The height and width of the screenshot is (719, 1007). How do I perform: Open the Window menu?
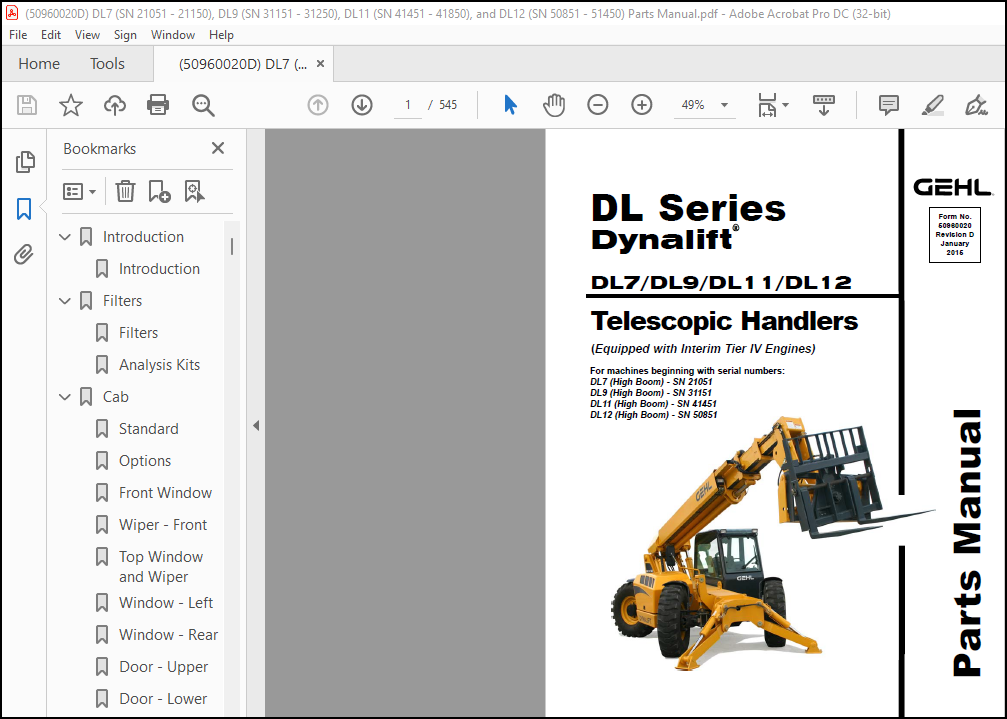173,35
